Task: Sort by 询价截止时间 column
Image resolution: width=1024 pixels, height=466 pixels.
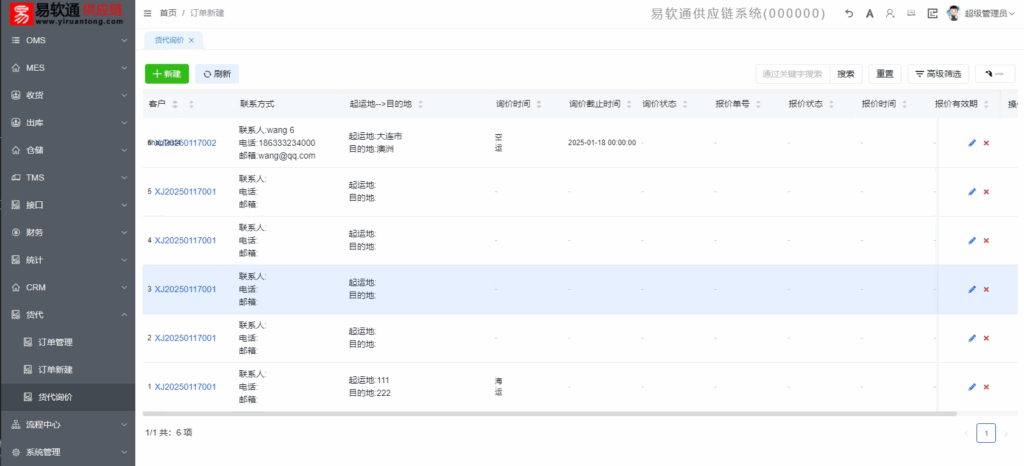Action: (x=629, y=104)
